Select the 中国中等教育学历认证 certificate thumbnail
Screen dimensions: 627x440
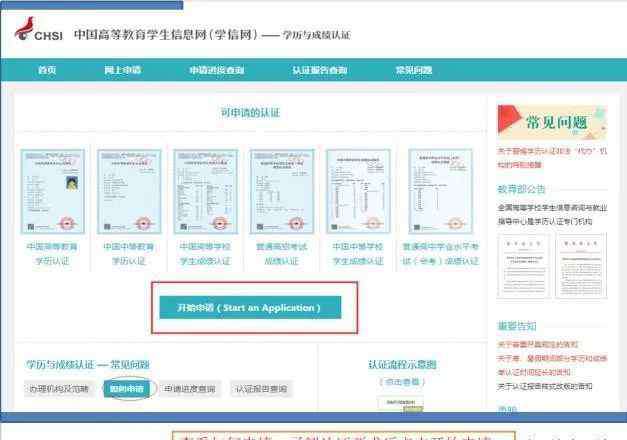pyautogui.click(x=129, y=191)
